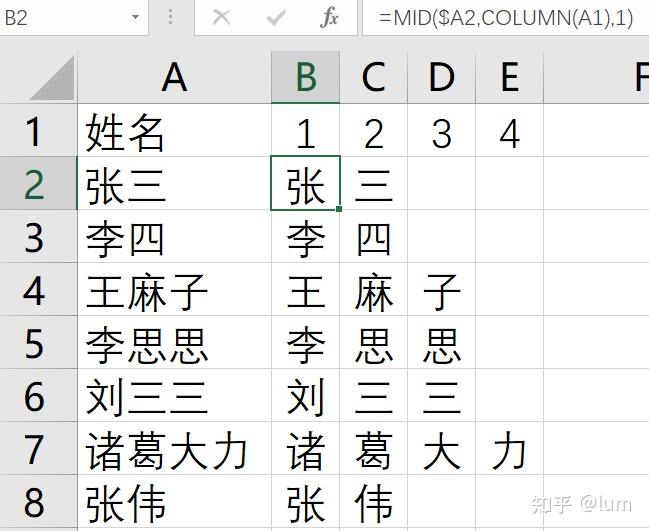Click the Select All triangle corner

(x=53, y=78)
